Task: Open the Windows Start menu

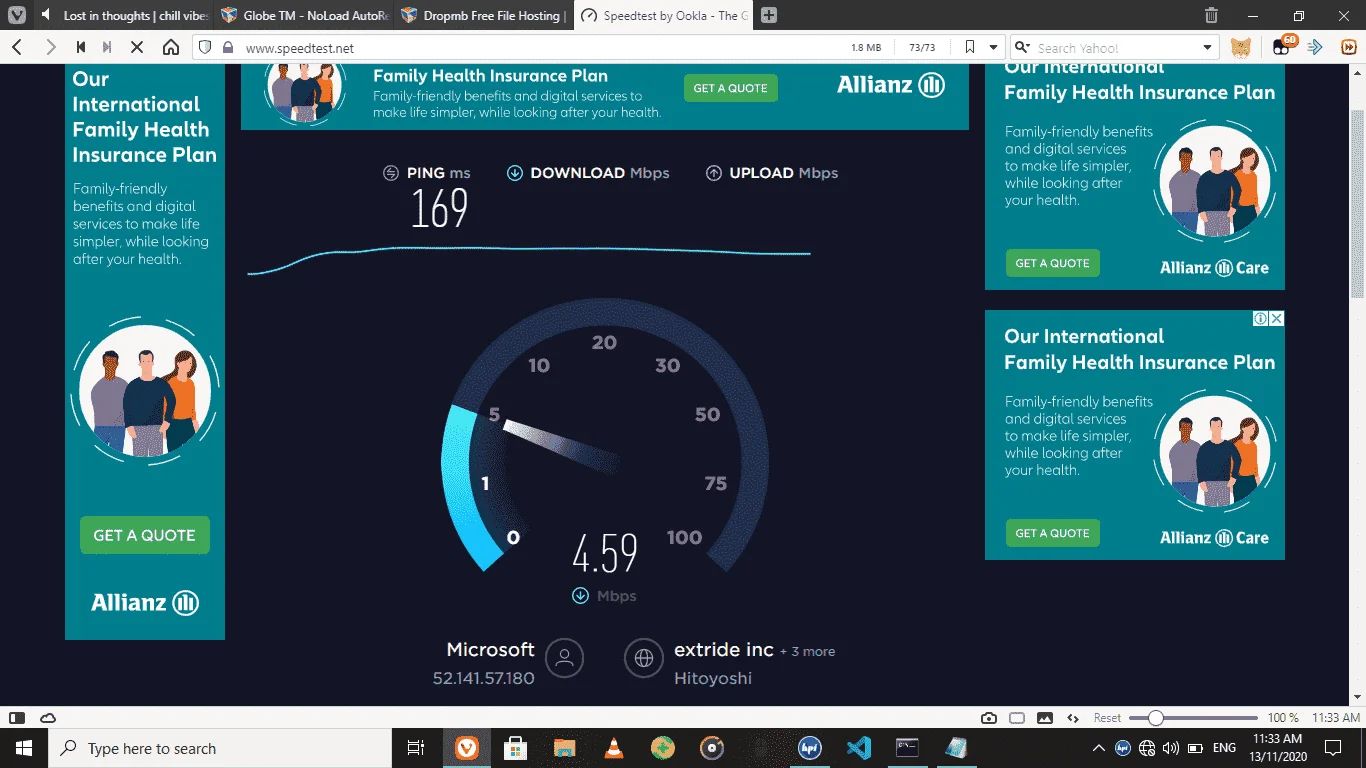Action: click(x=24, y=748)
